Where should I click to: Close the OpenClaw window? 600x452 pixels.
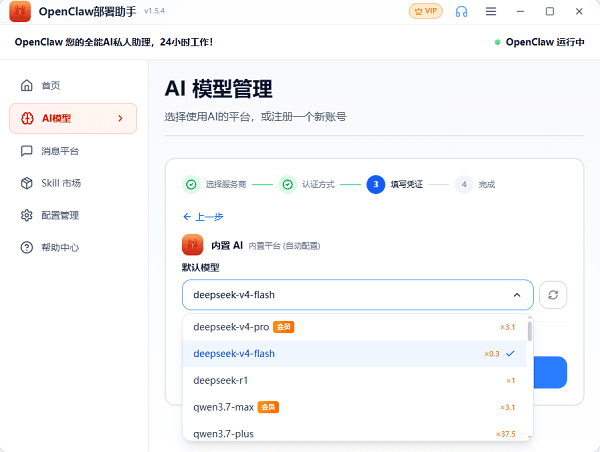579,11
